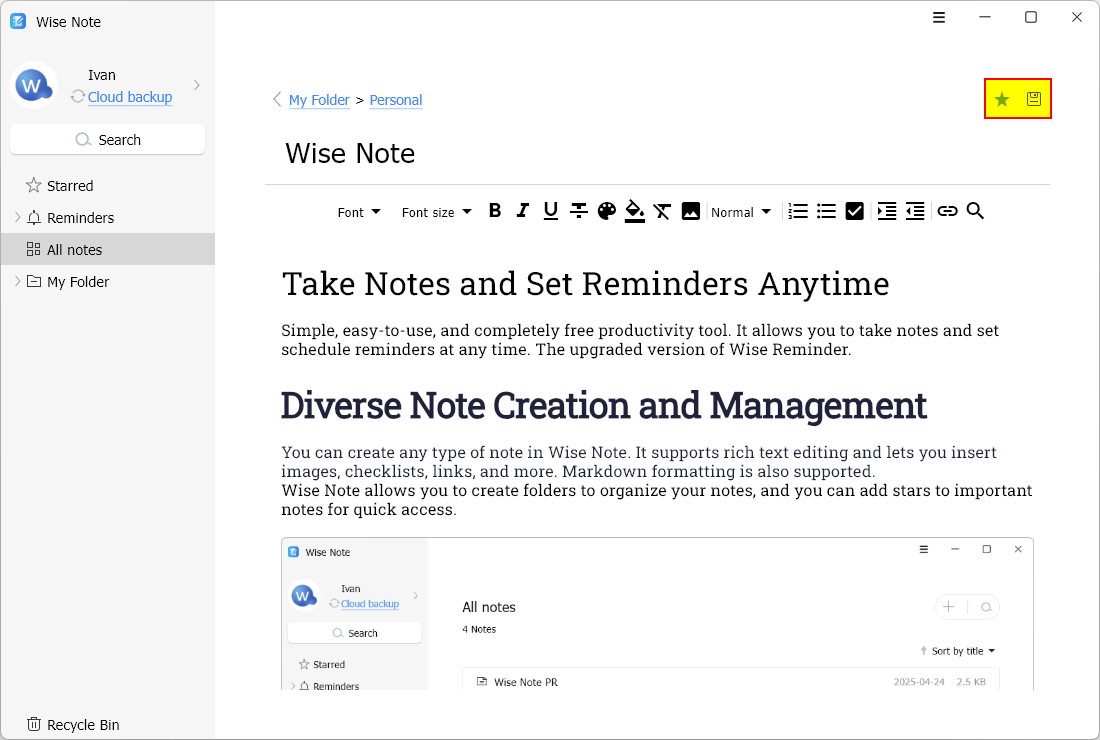Decrease the paragraph indent
This screenshot has width=1100, height=740.
coord(915,211)
